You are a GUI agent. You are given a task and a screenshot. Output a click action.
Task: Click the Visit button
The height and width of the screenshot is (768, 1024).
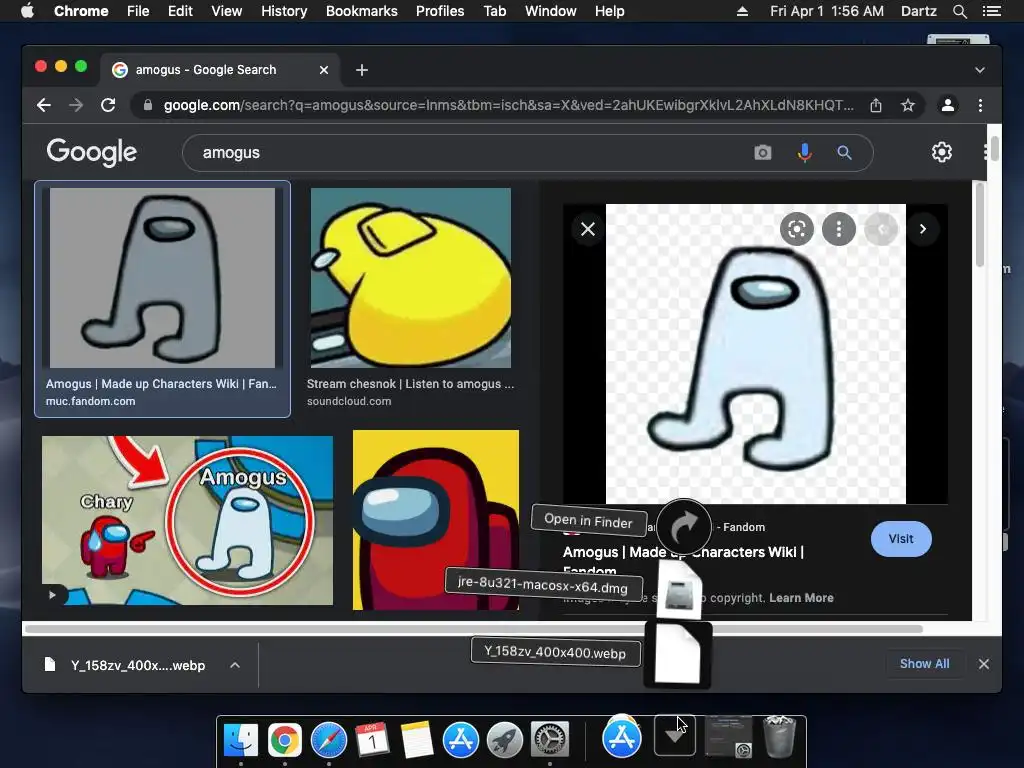point(901,539)
